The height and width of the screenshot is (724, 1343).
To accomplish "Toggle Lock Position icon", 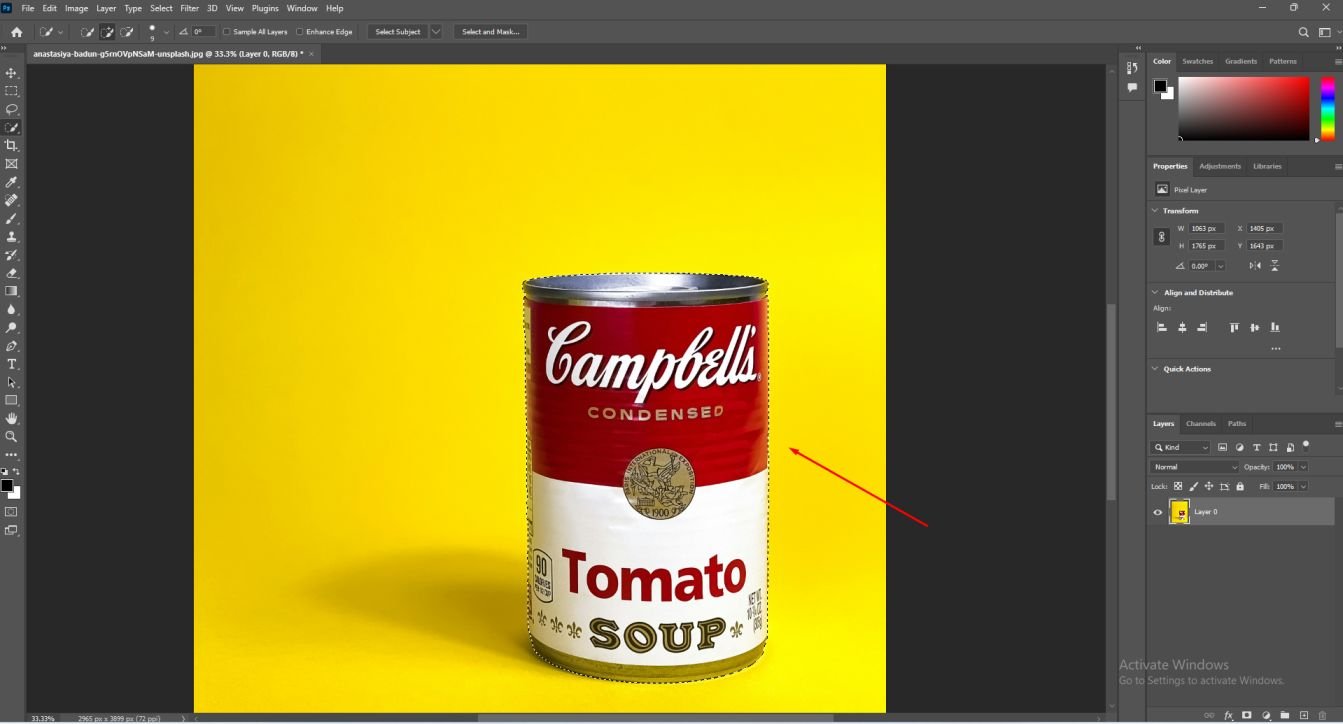I will point(1209,486).
